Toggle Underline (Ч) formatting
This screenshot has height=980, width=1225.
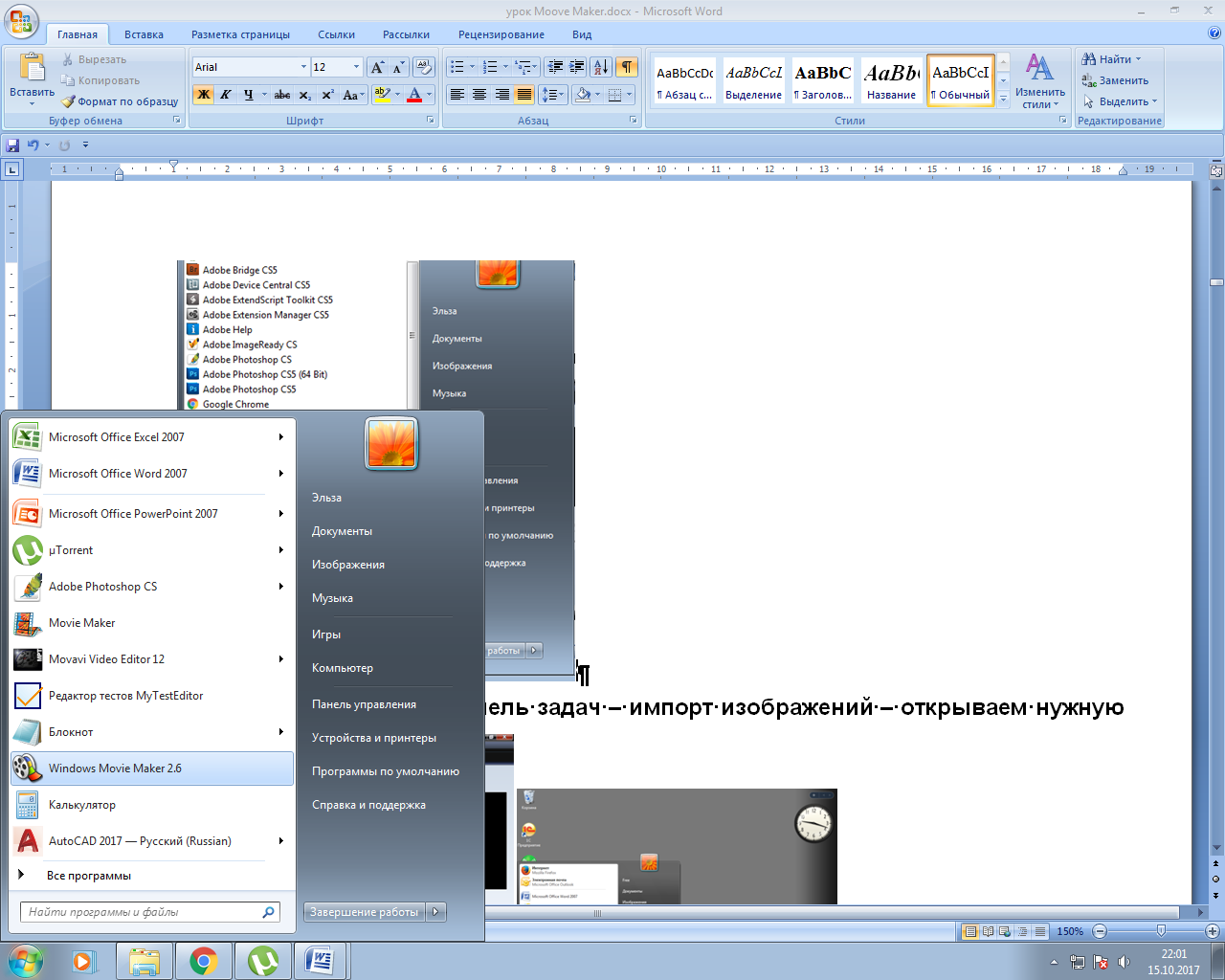pyautogui.click(x=248, y=95)
